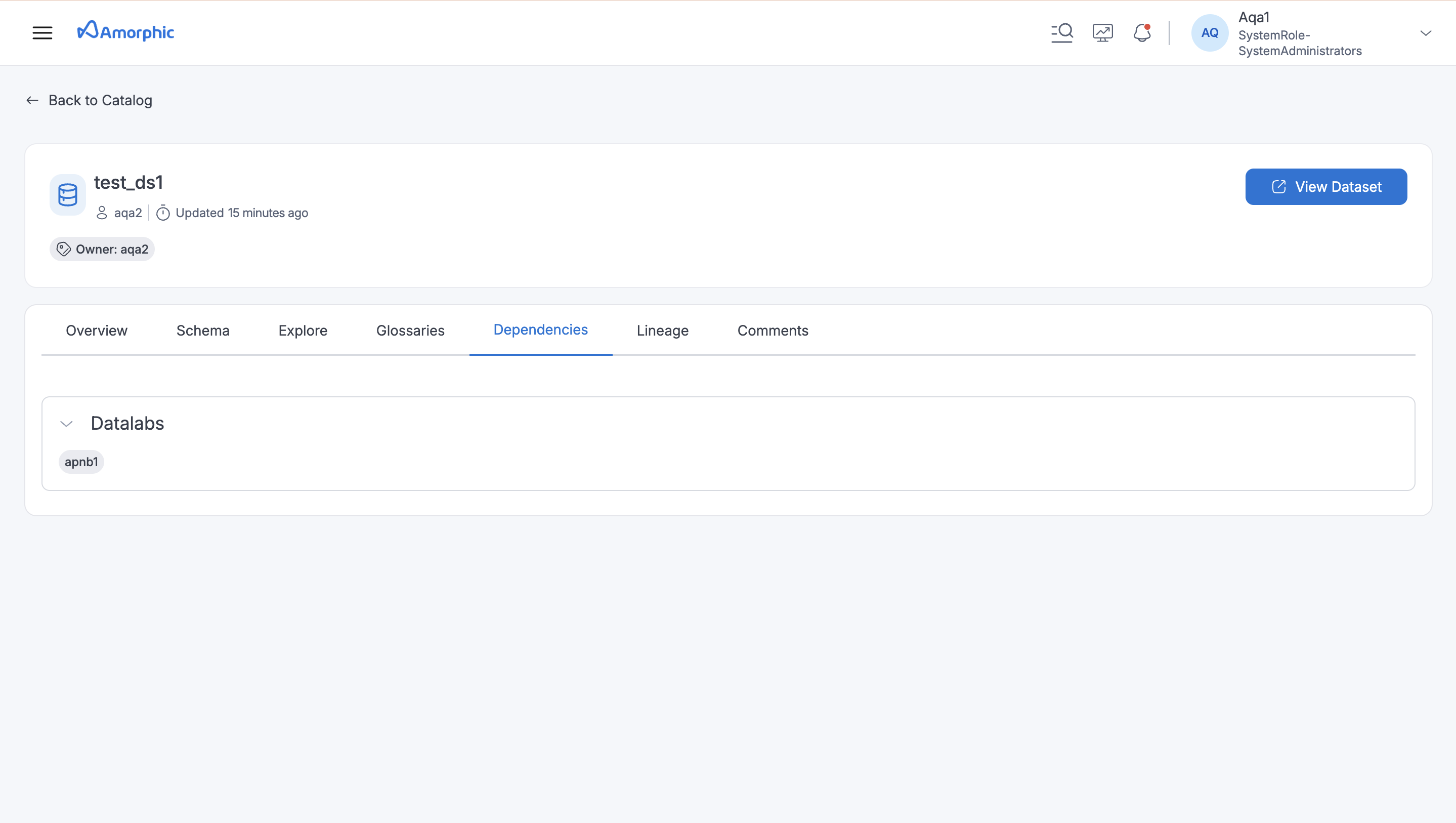The height and width of the screenshot is (823, 1456).
Task: Open the notifications bell
Action: tap(1142, 32)
